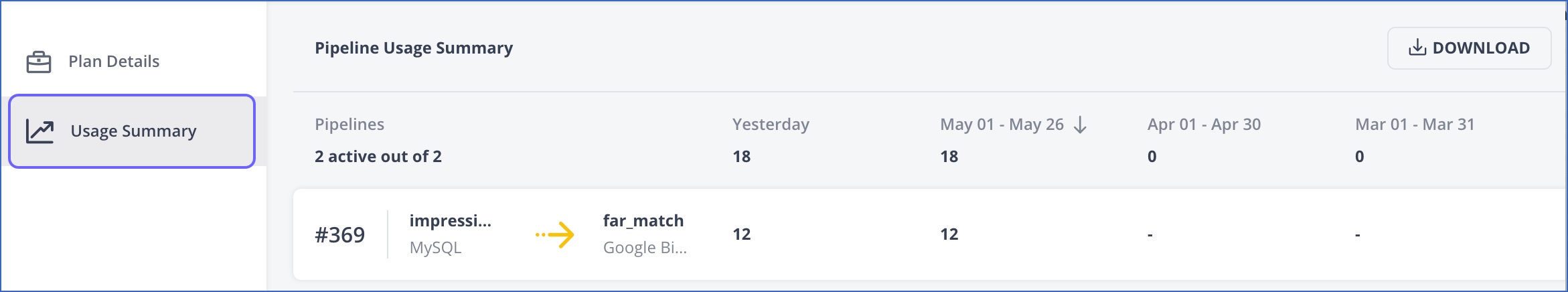Click the Pipelines column header
Viewport: 1568px width, 292px height.
point(349,125)
